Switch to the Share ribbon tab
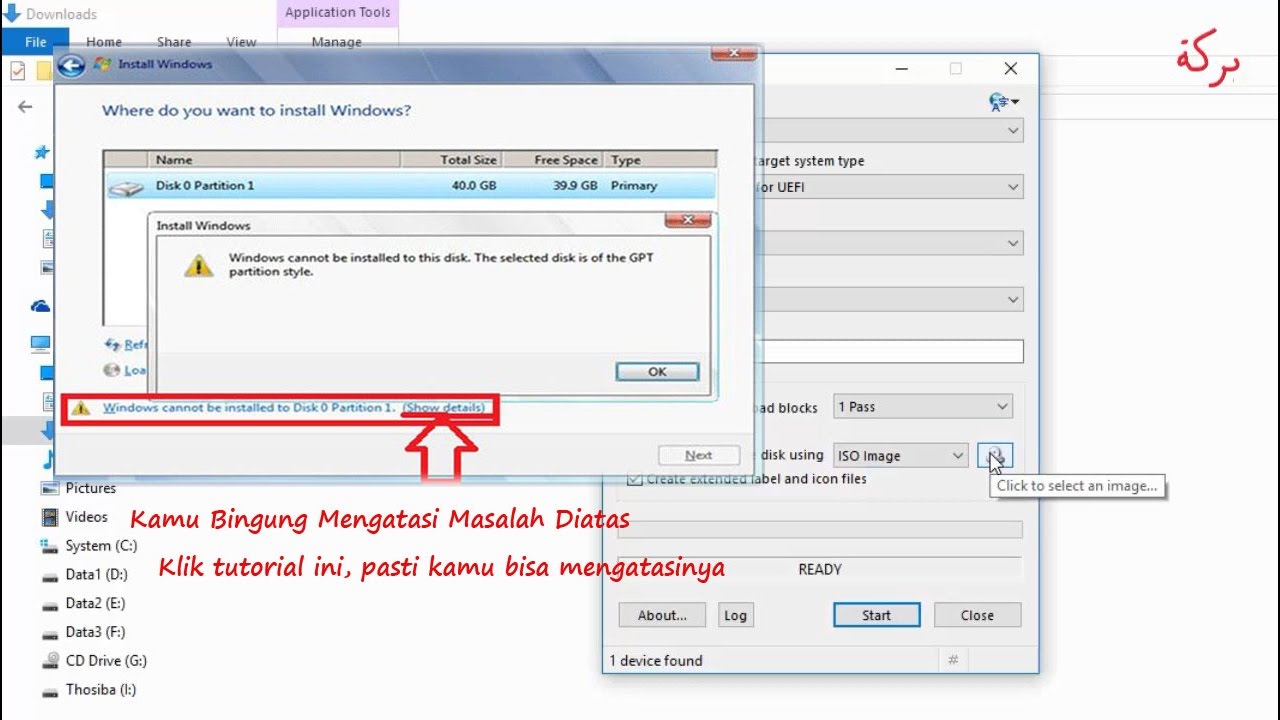 pos(174,42)
